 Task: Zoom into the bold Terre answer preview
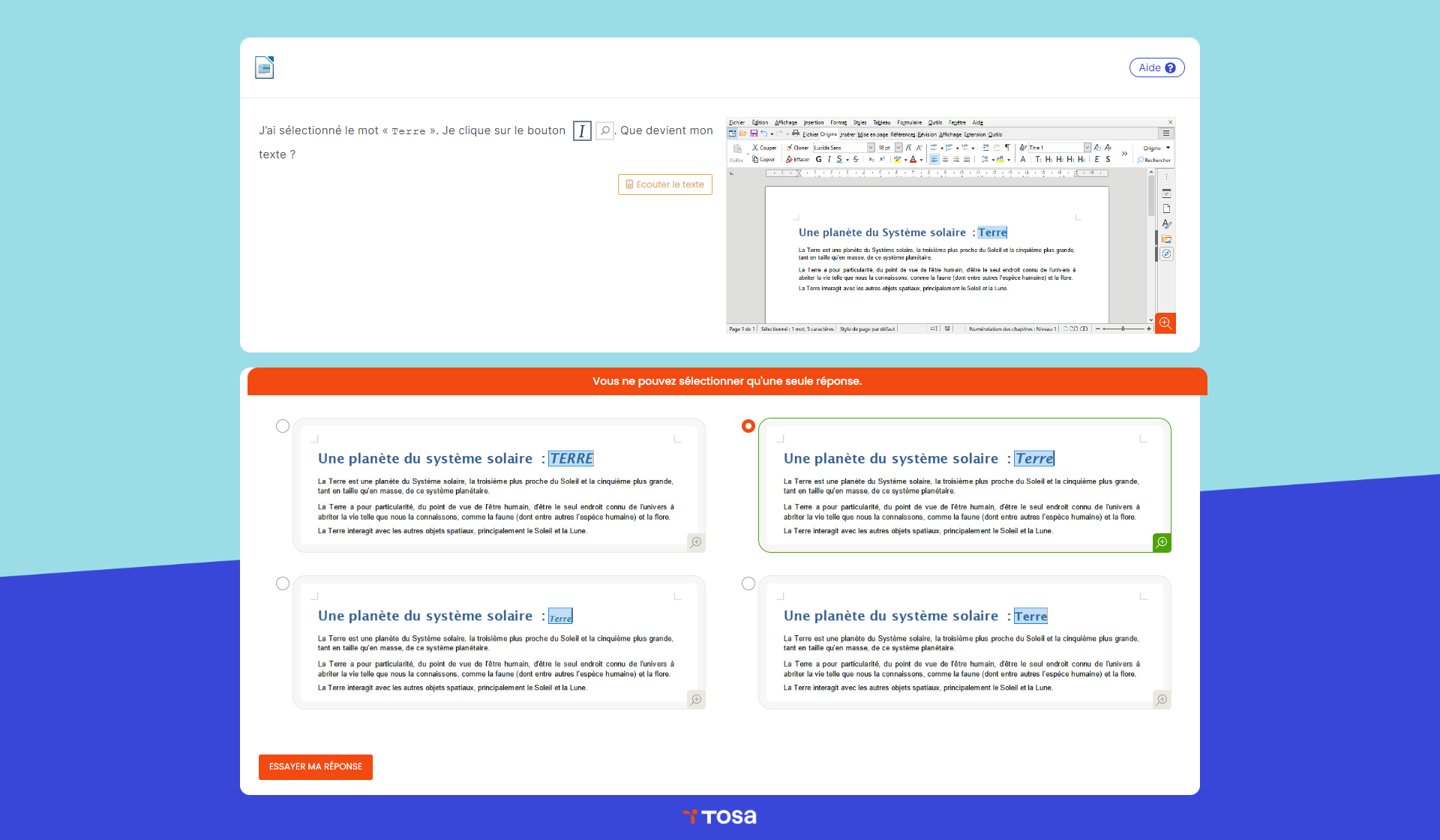(1162, 700)
